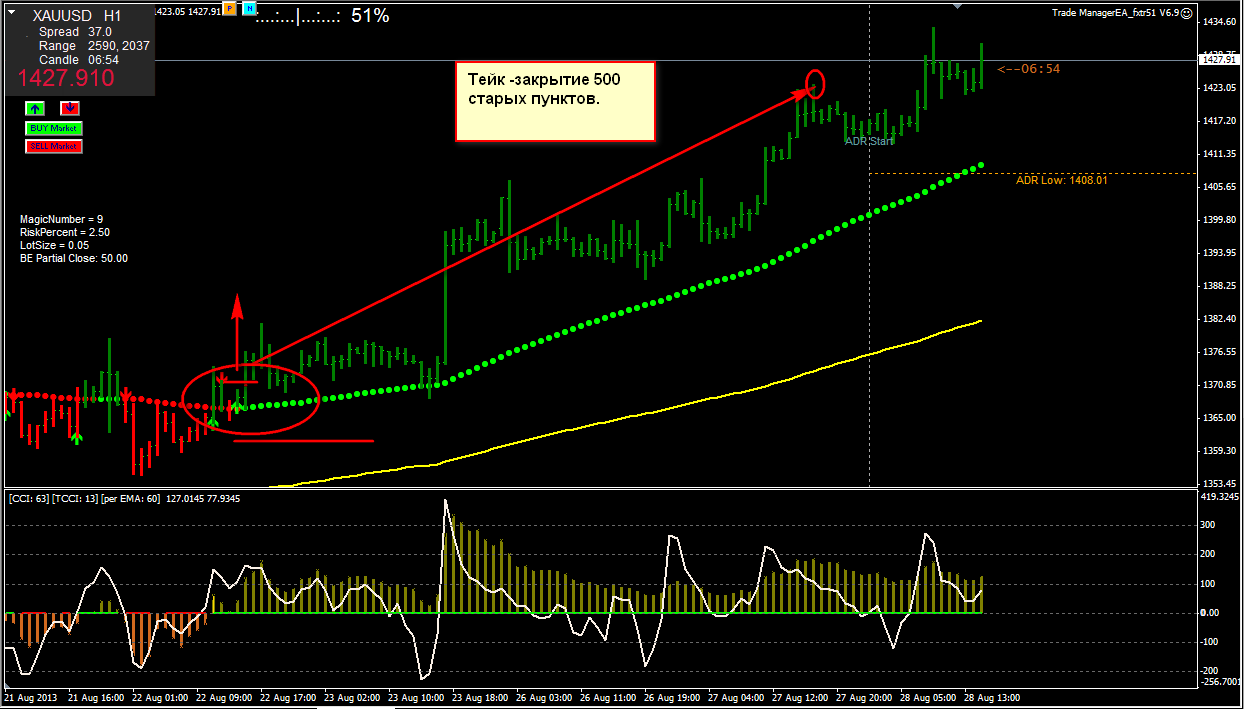Click the cyan N icon at top

248,8
